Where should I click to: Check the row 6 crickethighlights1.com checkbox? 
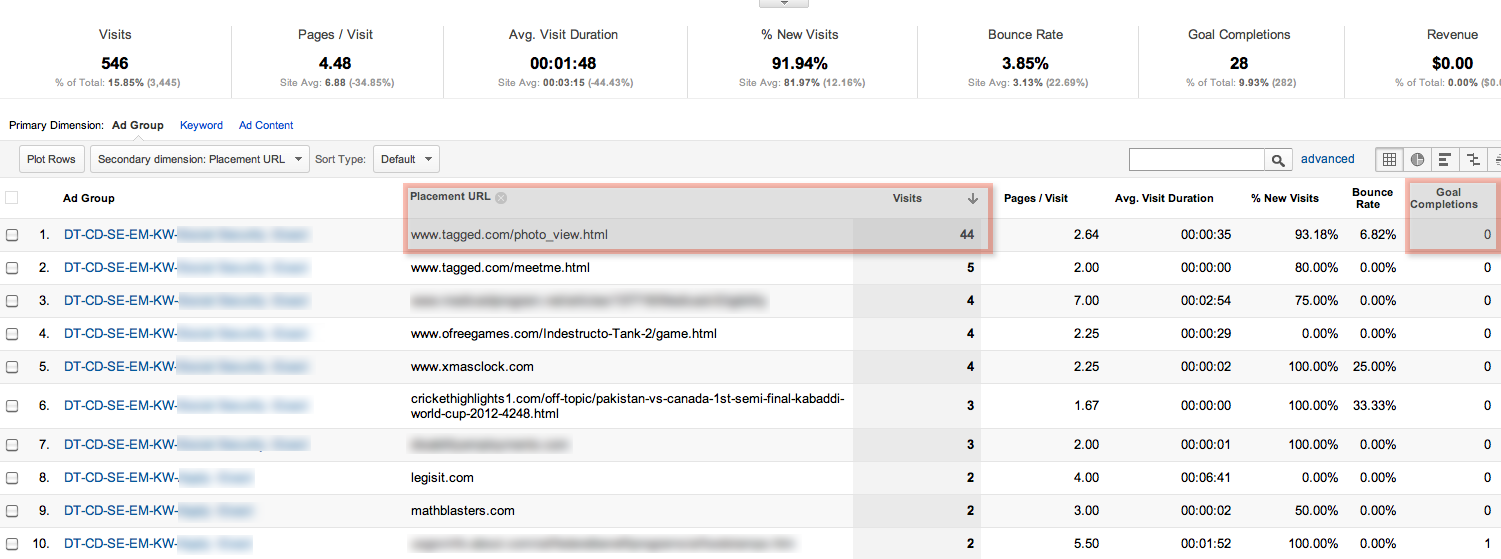pyautogui.click(x=12, y=406)
